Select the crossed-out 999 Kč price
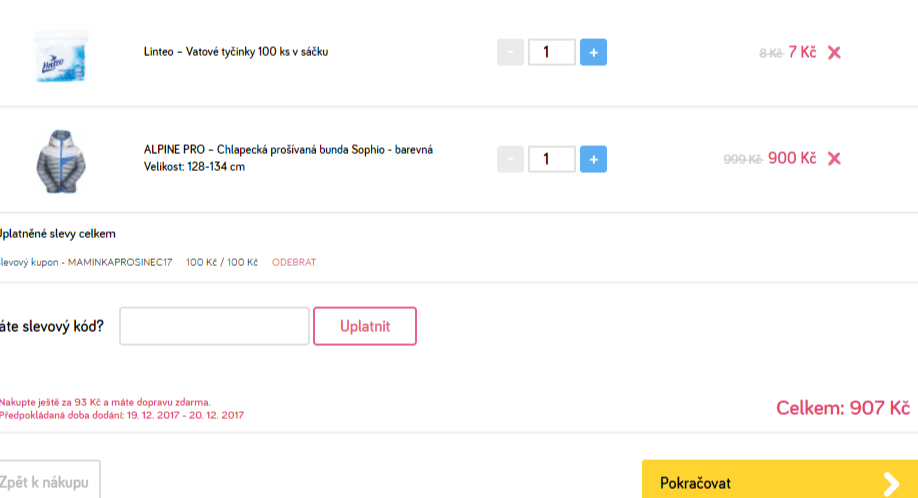This screenshot has width=918, height=498. [742, 159]
